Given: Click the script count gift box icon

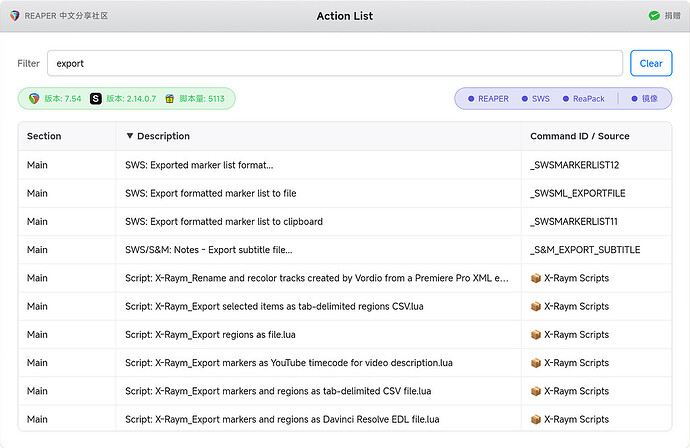Looking at the screenshot, I should [x=170, y=99].
